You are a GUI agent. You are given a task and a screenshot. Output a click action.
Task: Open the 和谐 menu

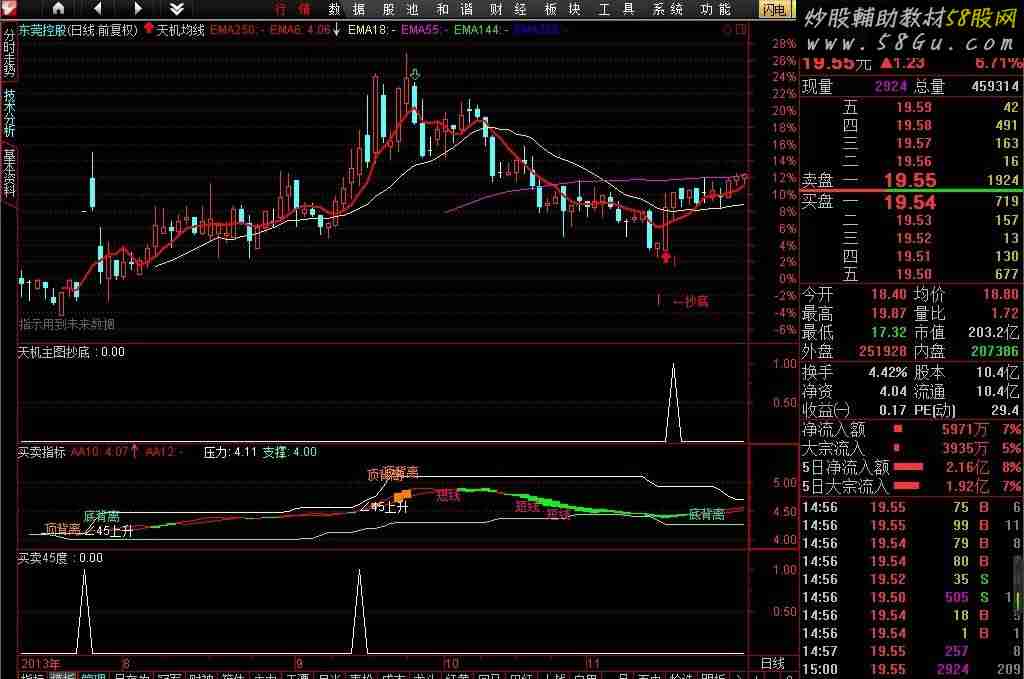point(455,9)
